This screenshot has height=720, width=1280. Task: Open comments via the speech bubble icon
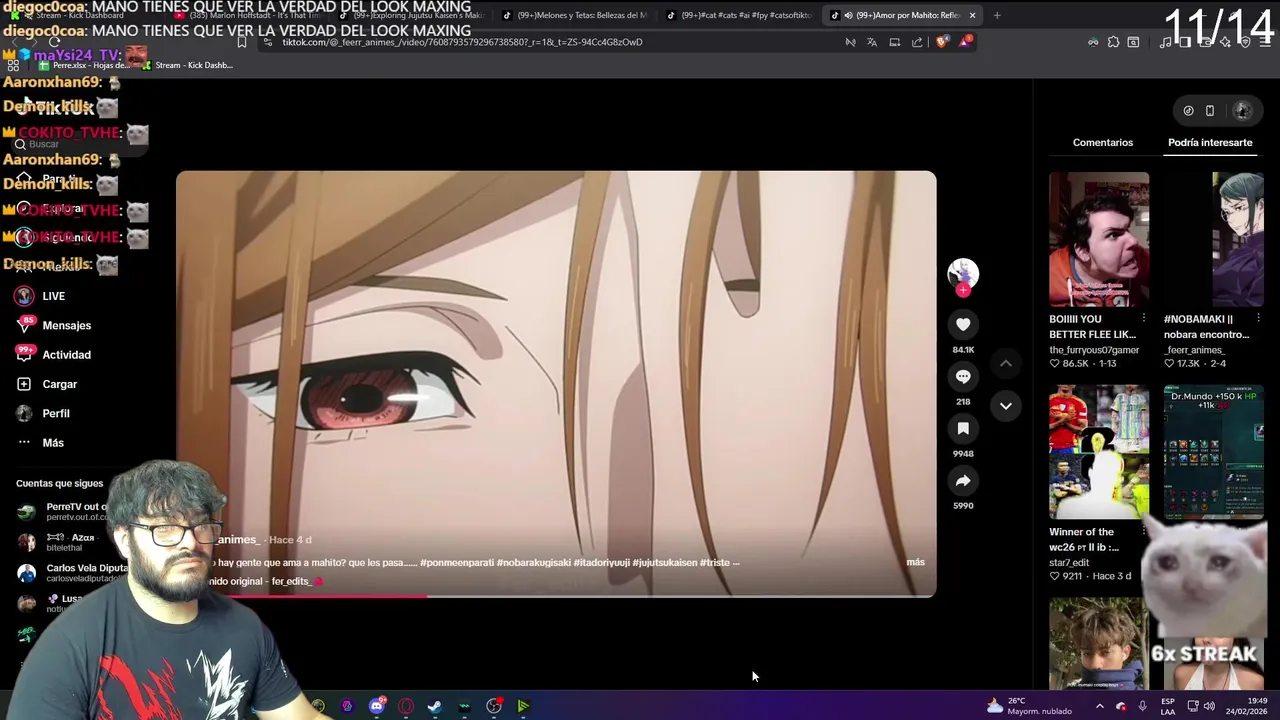pyautogui.click(x=963, y=376)
